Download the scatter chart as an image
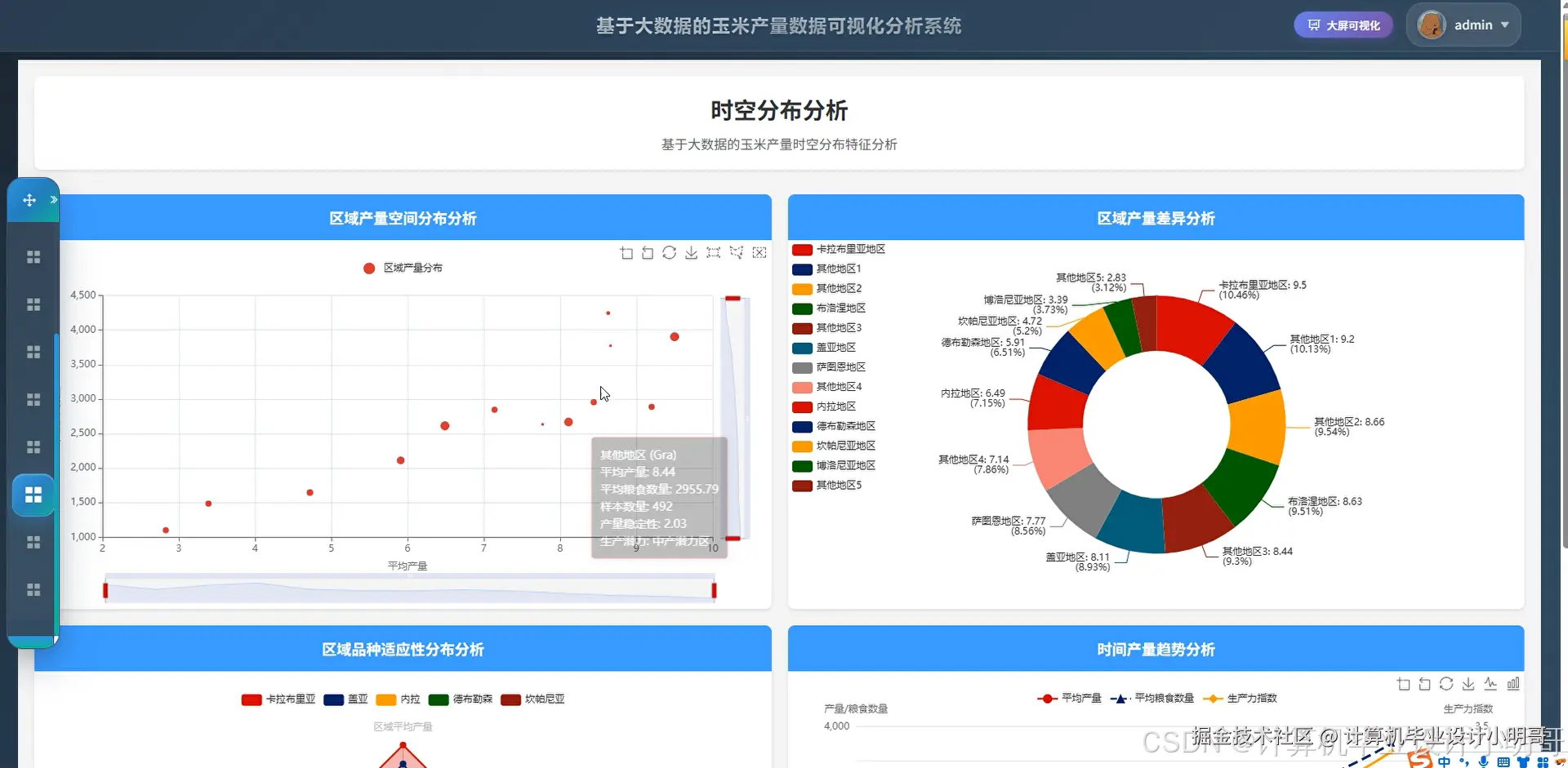This screenshot has height=768, width=1568. (691, 252)
